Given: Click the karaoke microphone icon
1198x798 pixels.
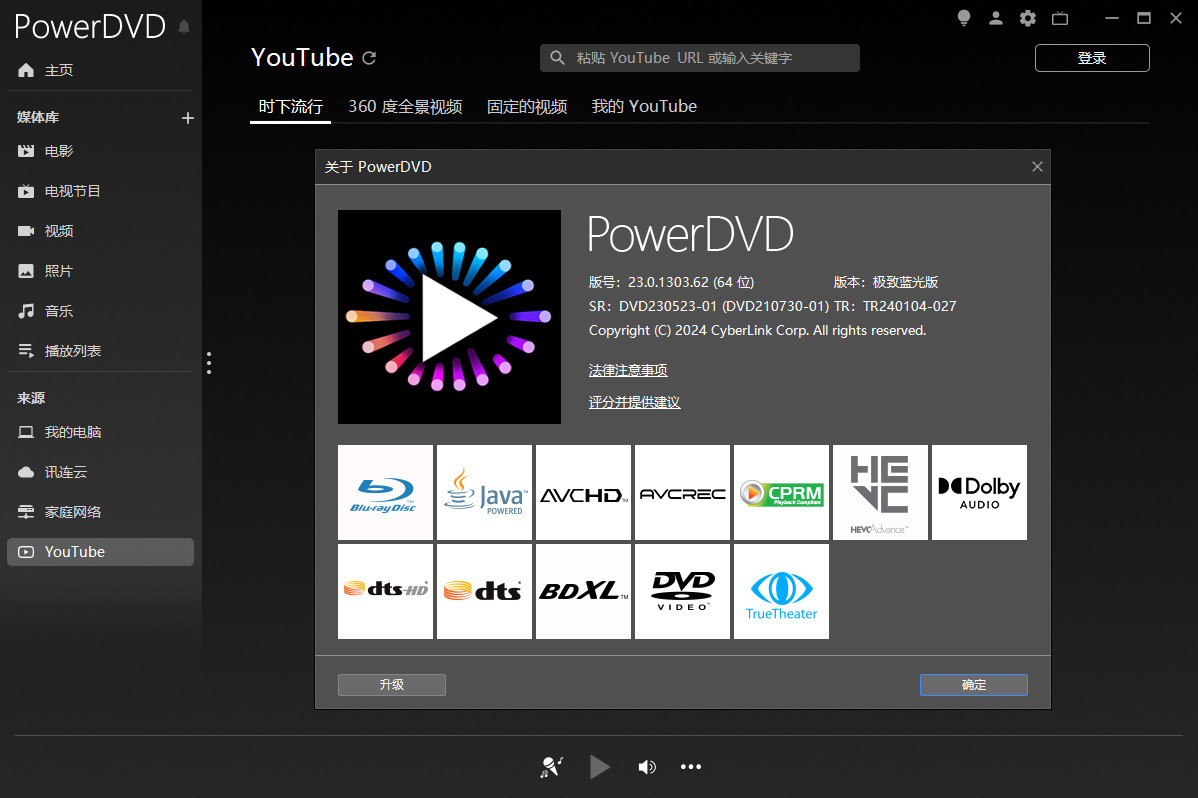Looking at the screenshot, I should 551,767.
